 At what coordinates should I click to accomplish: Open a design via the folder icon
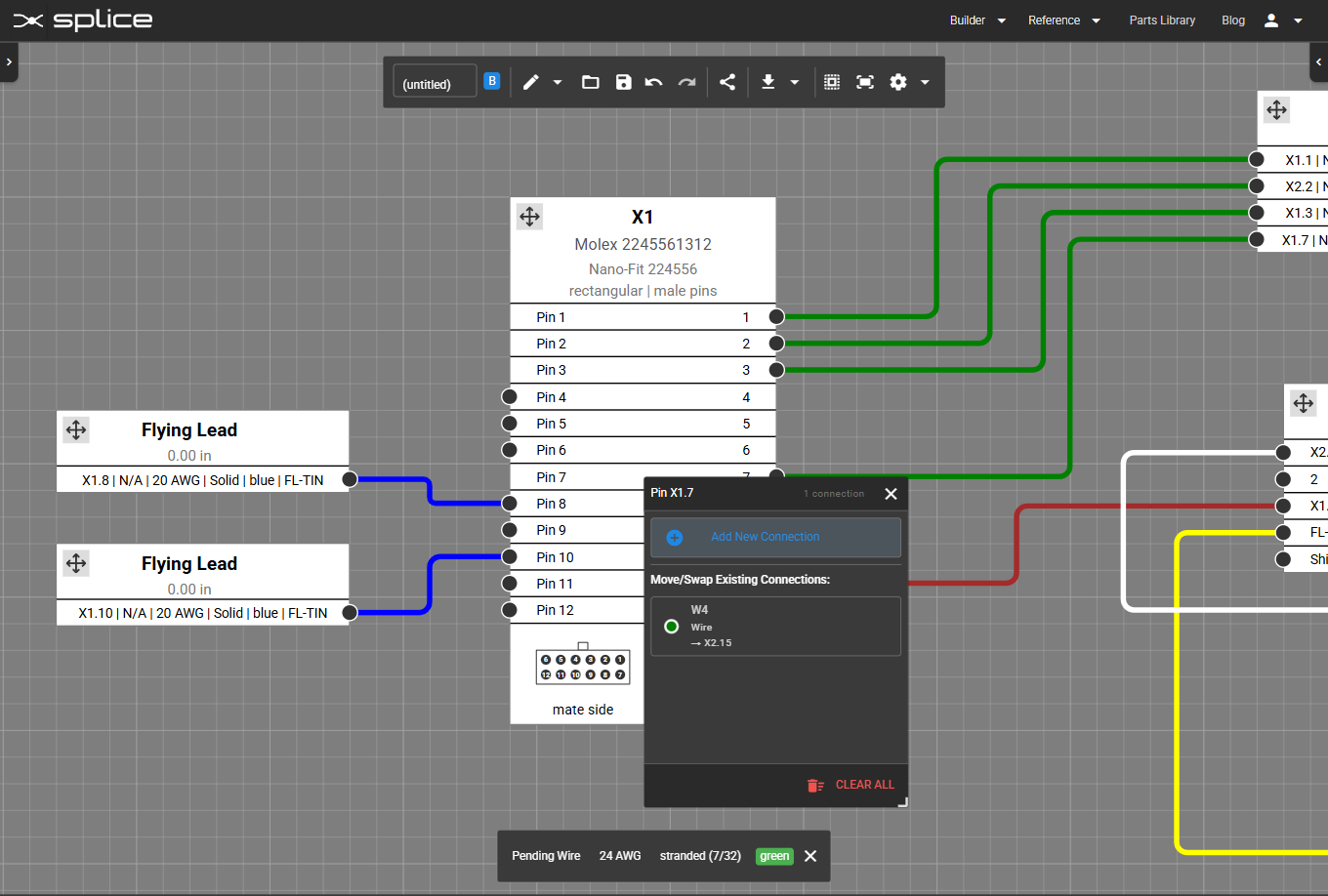[x=590, y=82]
